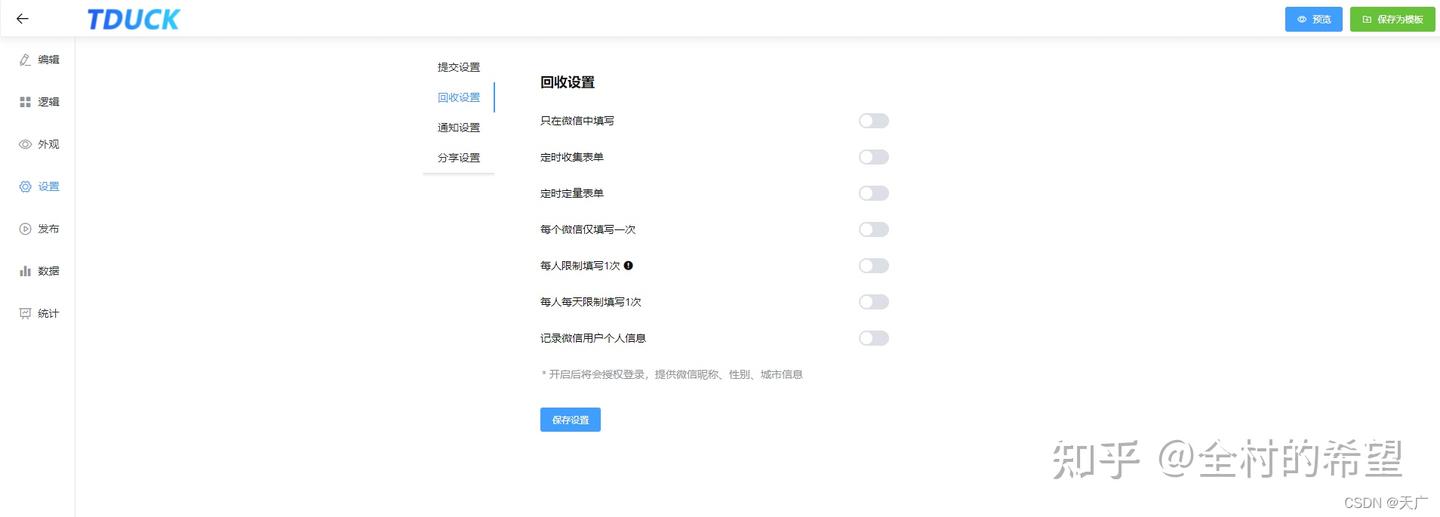Open the 发布 play icon in sidebar

click(26, 229)
